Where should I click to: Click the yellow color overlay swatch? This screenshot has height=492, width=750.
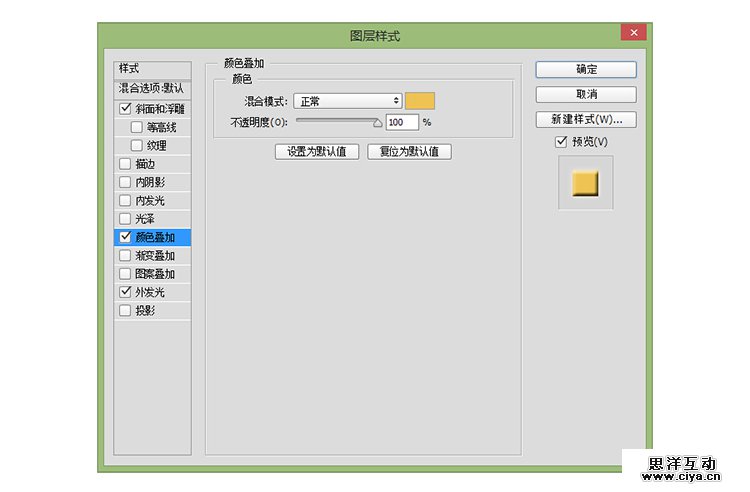point(420,101)
